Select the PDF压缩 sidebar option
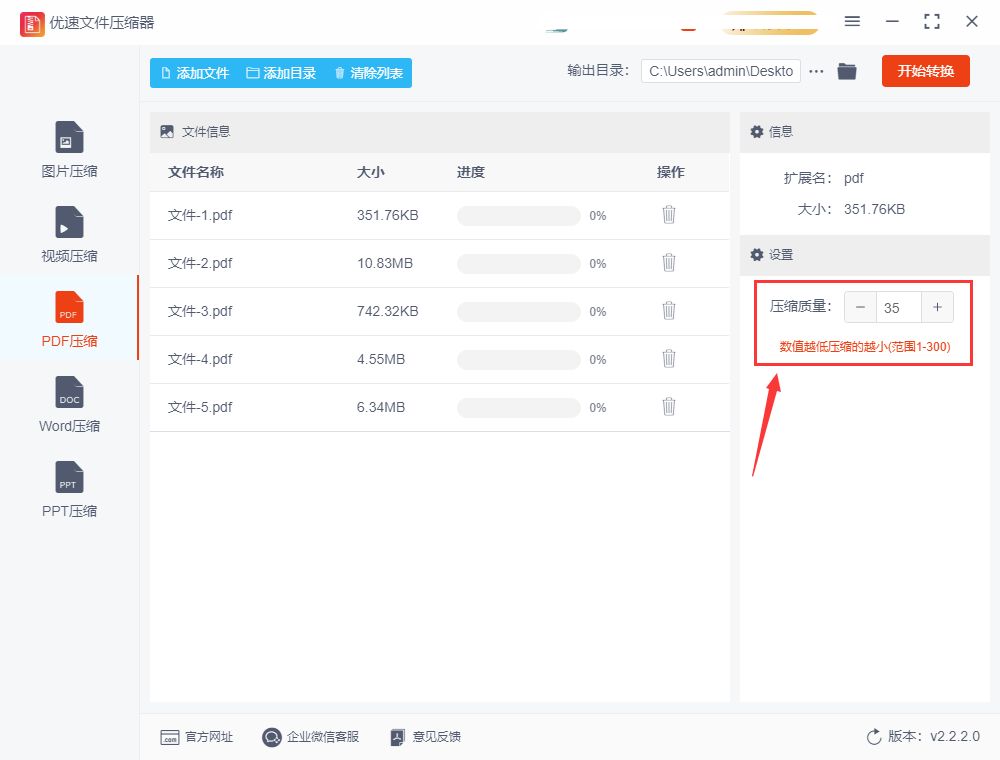Viewport: 1000px width, 760px height. point(69,319)
